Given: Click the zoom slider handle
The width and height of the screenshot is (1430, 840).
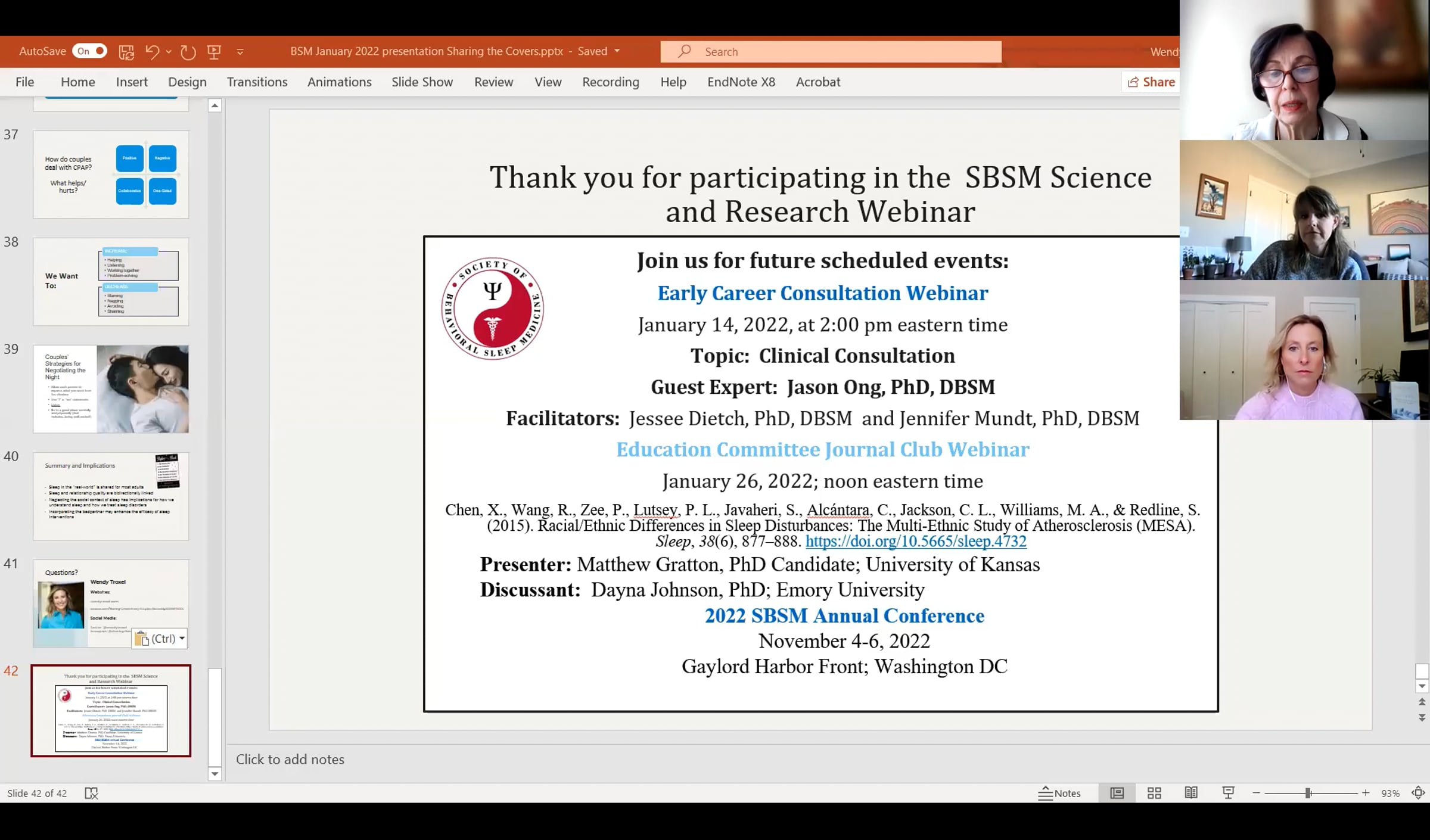Looking at the screenshot, I should pos(1308,793).
